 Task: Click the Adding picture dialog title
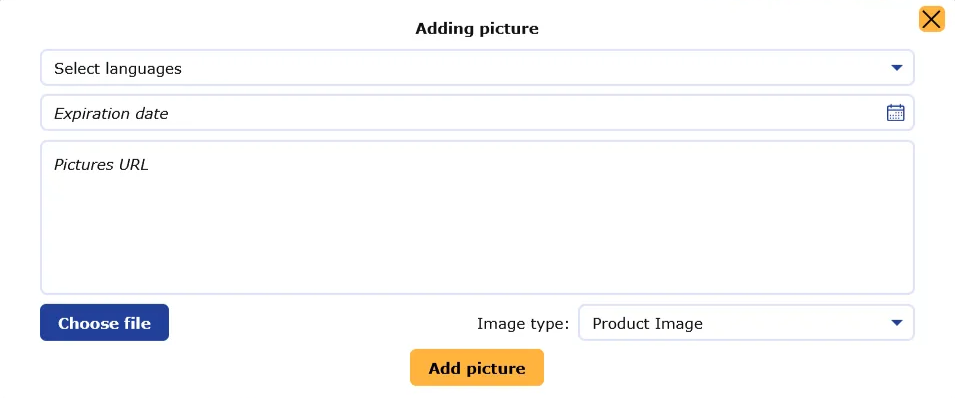pos(477,29)
